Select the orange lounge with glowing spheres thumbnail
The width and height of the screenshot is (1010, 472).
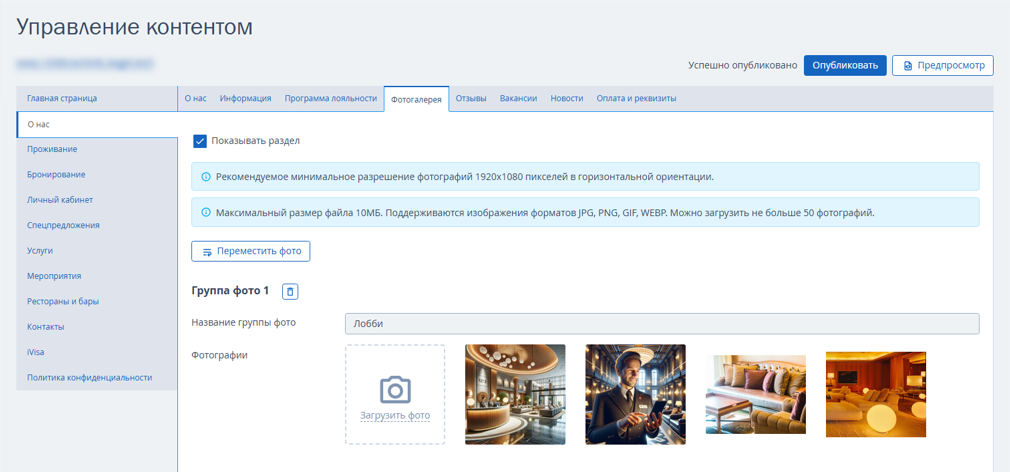point(876,394)
